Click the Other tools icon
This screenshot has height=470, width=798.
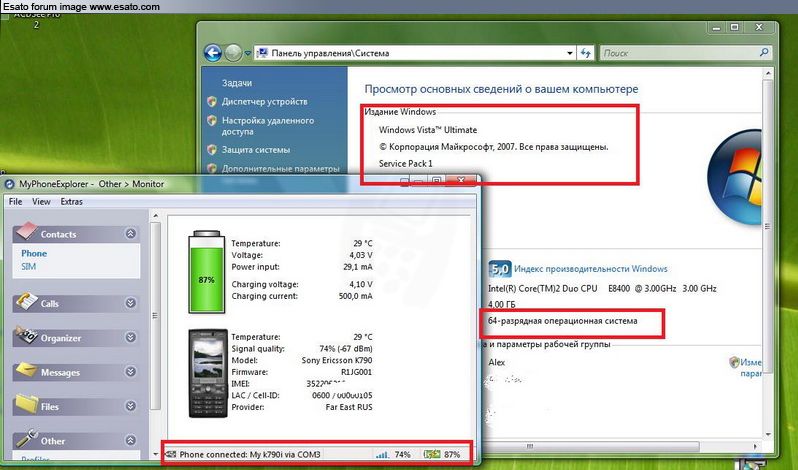pyautogui.click(x=26, y=439)
